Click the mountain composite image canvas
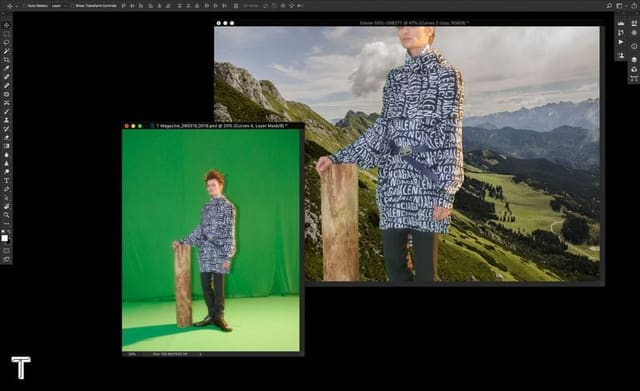 408,153
